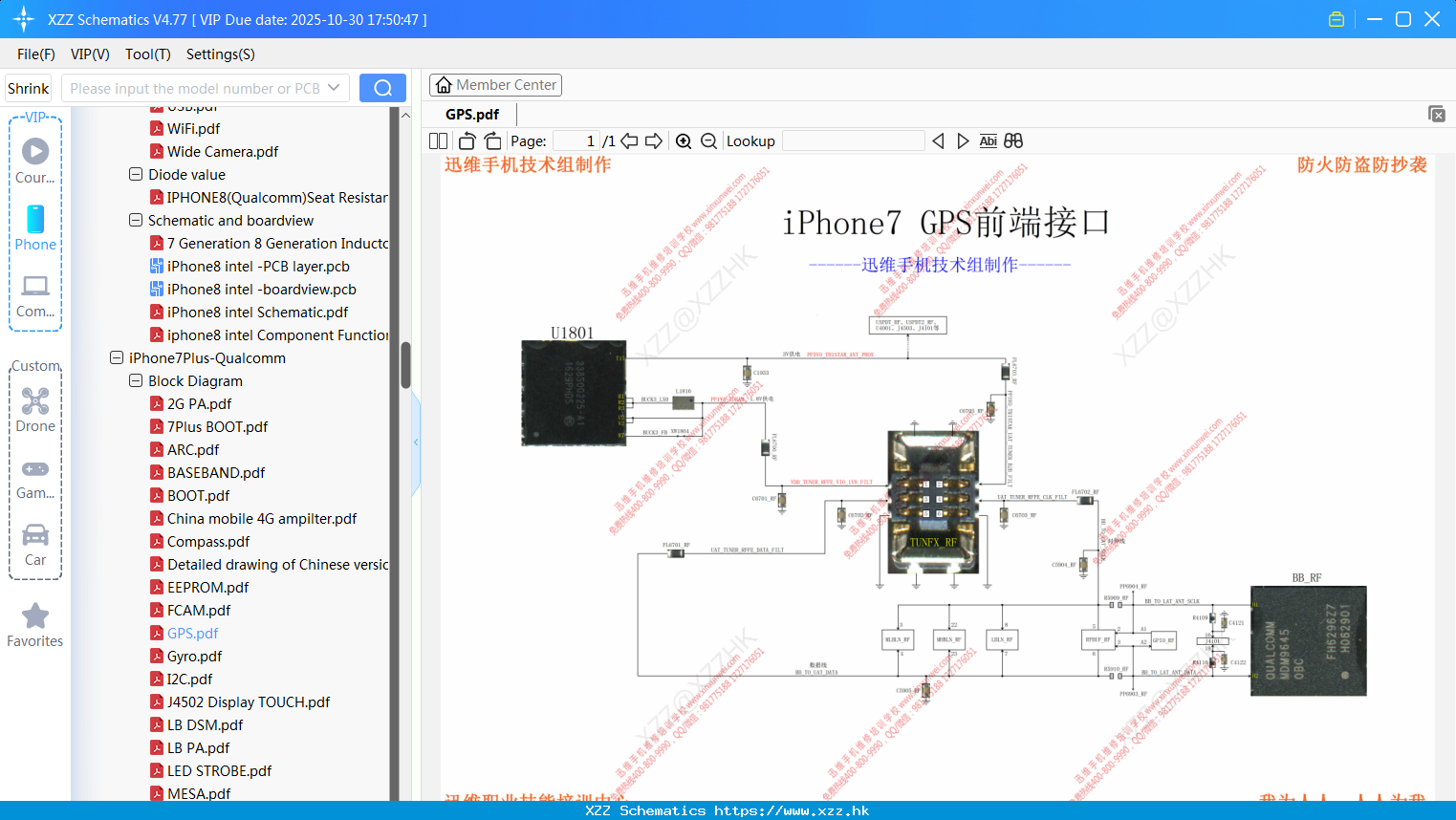This screenshot has height=820, width=1456.
Task: Zoom in on the schematic
Action: (684, 140)
